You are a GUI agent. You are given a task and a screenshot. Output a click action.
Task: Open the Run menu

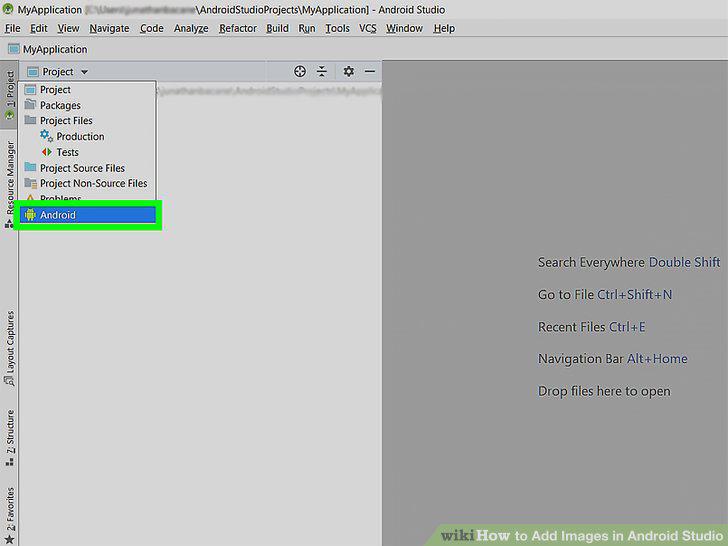(x=306, y=28)
